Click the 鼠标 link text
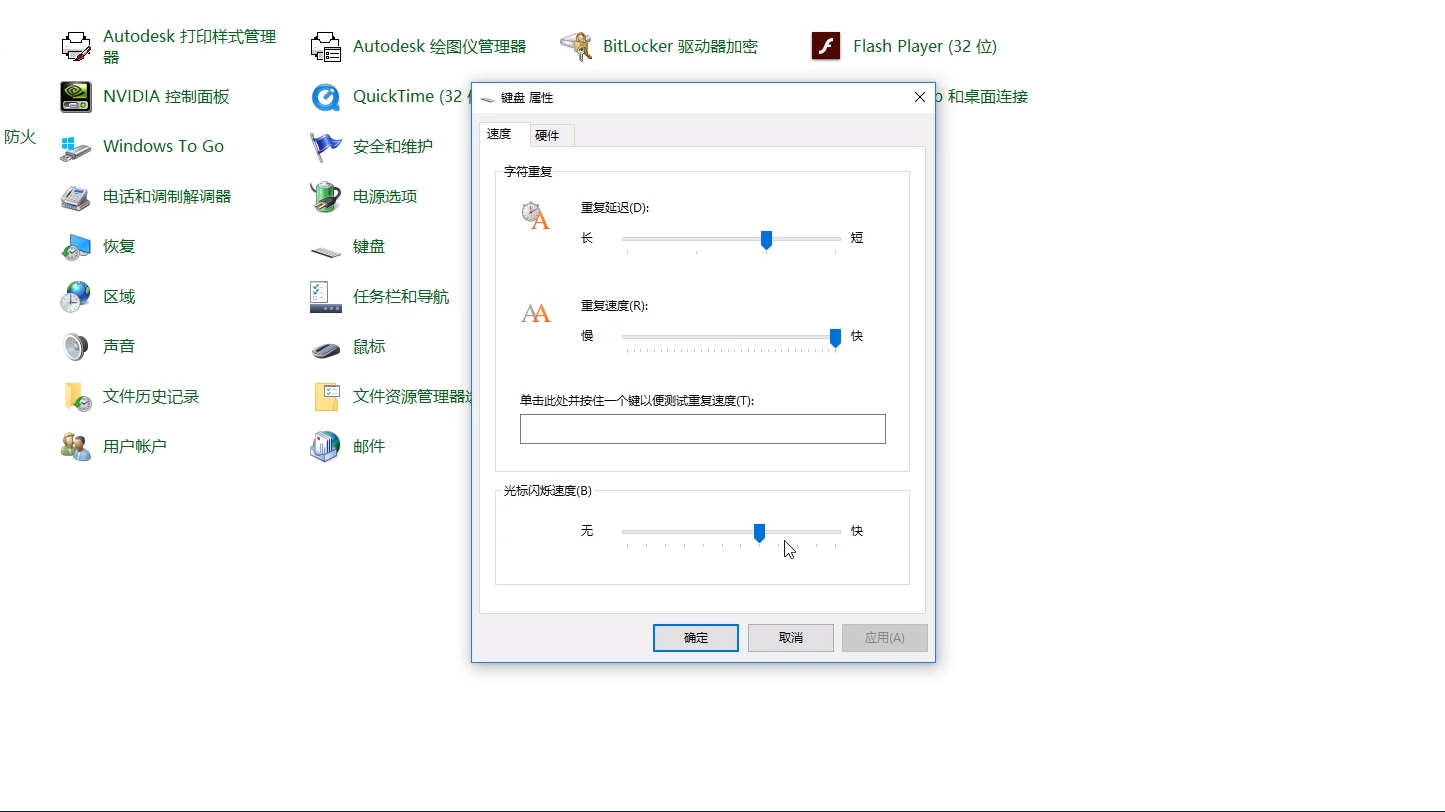The height and width of the screenshot is (812, 1445). (x=369, y=346)
